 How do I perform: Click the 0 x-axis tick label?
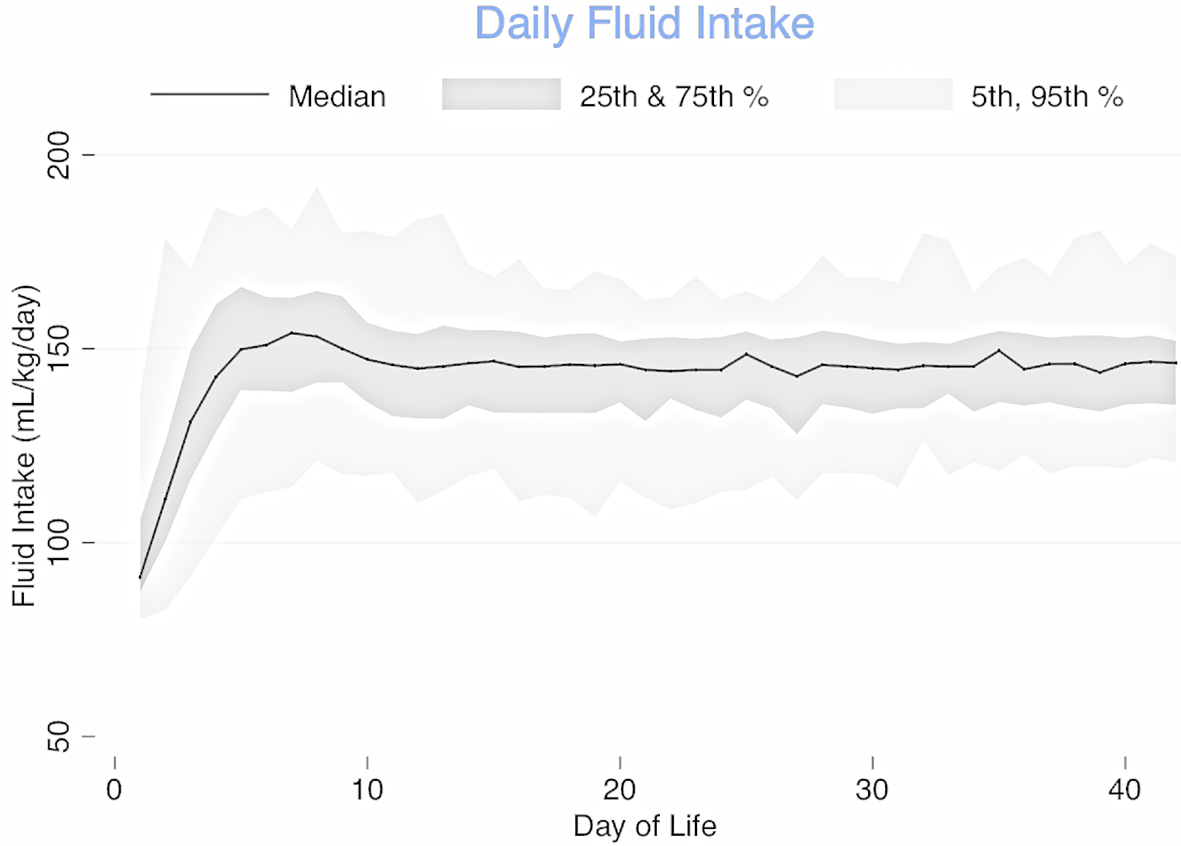pos(115,788)
